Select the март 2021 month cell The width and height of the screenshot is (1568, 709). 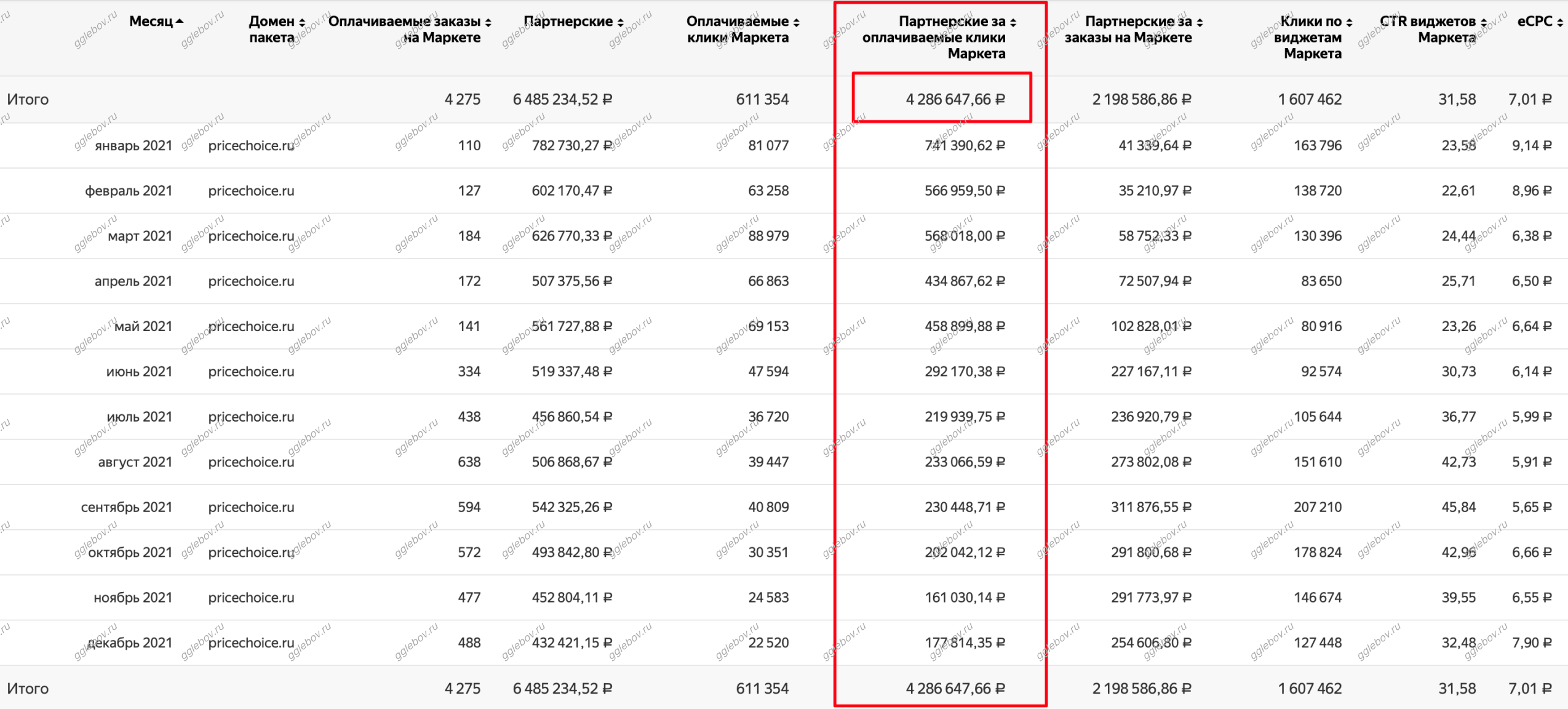click(x=140, y=236)
